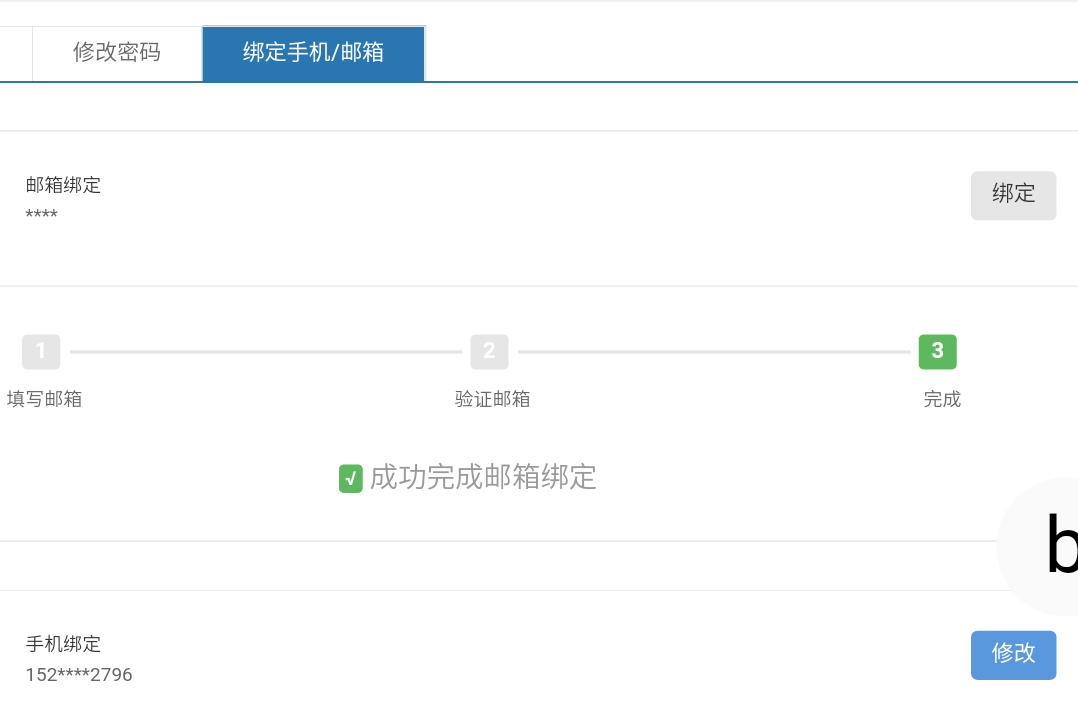Click the 成功完成邮箱绑定 message text
Screen dimensions: 1078x712
coord(482,478)
